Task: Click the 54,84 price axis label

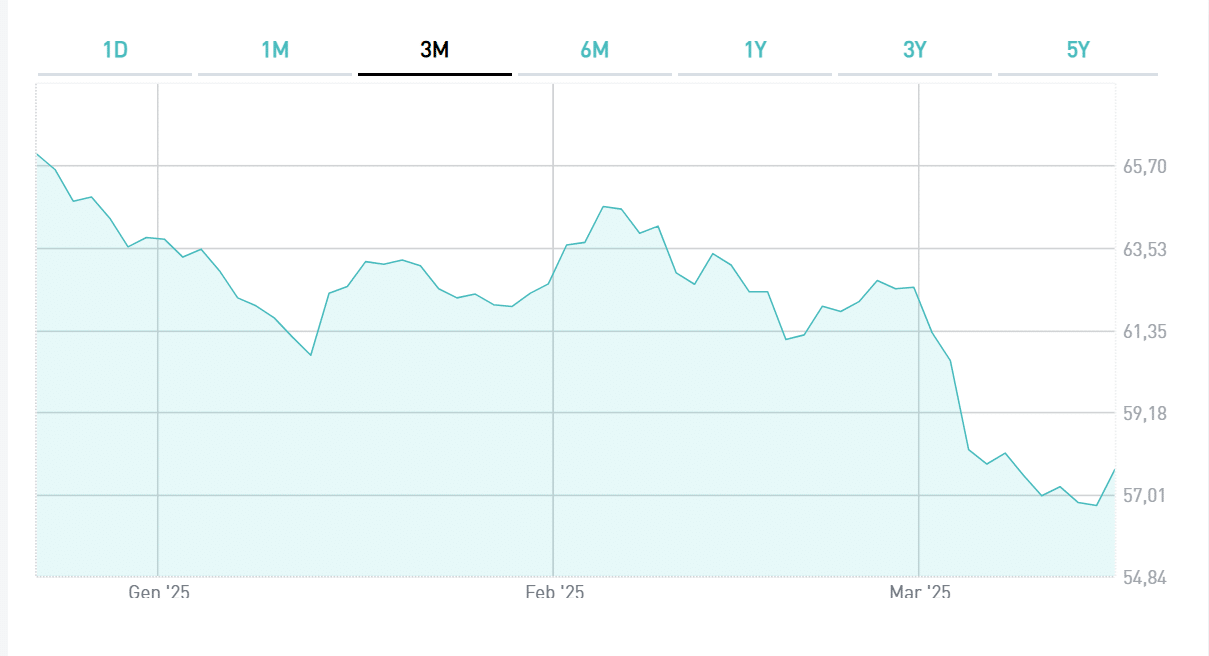Action: click(1145, 578)
